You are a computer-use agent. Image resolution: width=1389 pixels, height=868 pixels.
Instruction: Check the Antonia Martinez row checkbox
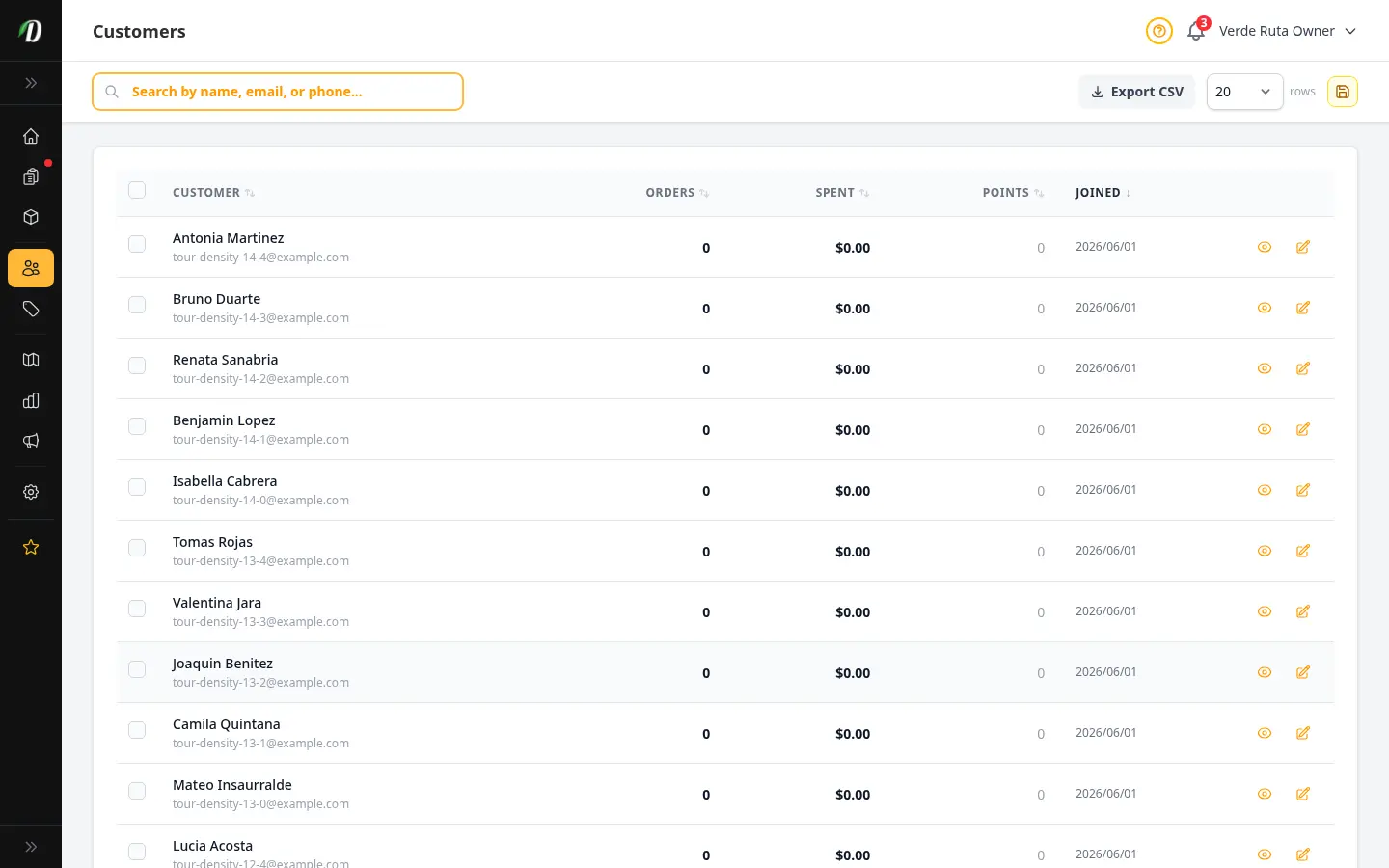[137, 244]
